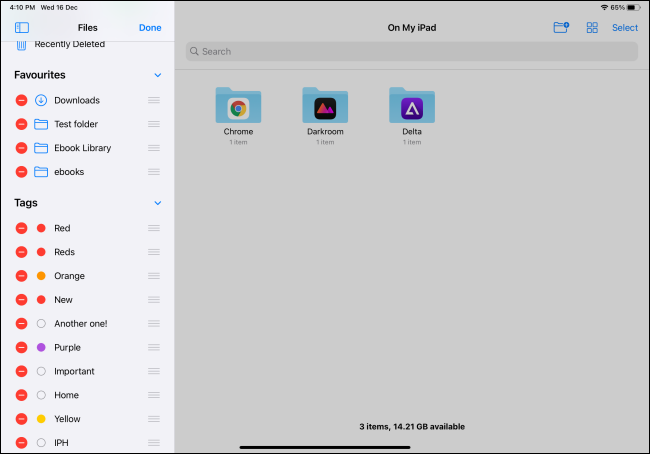Tap the purple colour dot of Purple tag
This screenshot has width=650, height=454.
41,347
